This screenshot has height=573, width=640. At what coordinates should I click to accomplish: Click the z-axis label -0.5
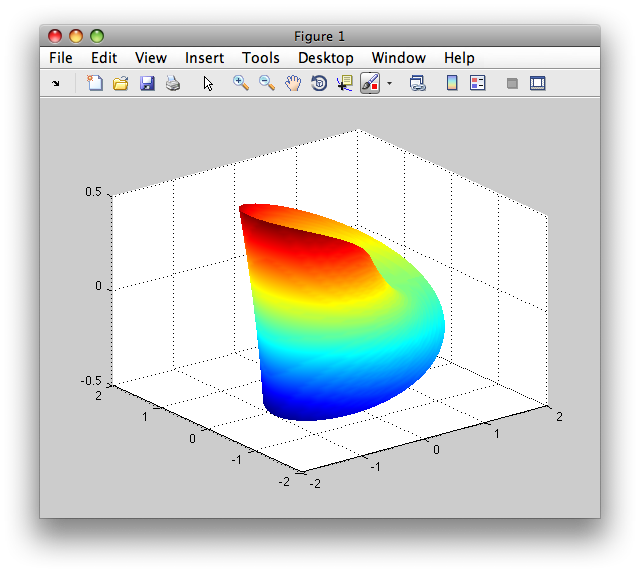click(91, 381)
